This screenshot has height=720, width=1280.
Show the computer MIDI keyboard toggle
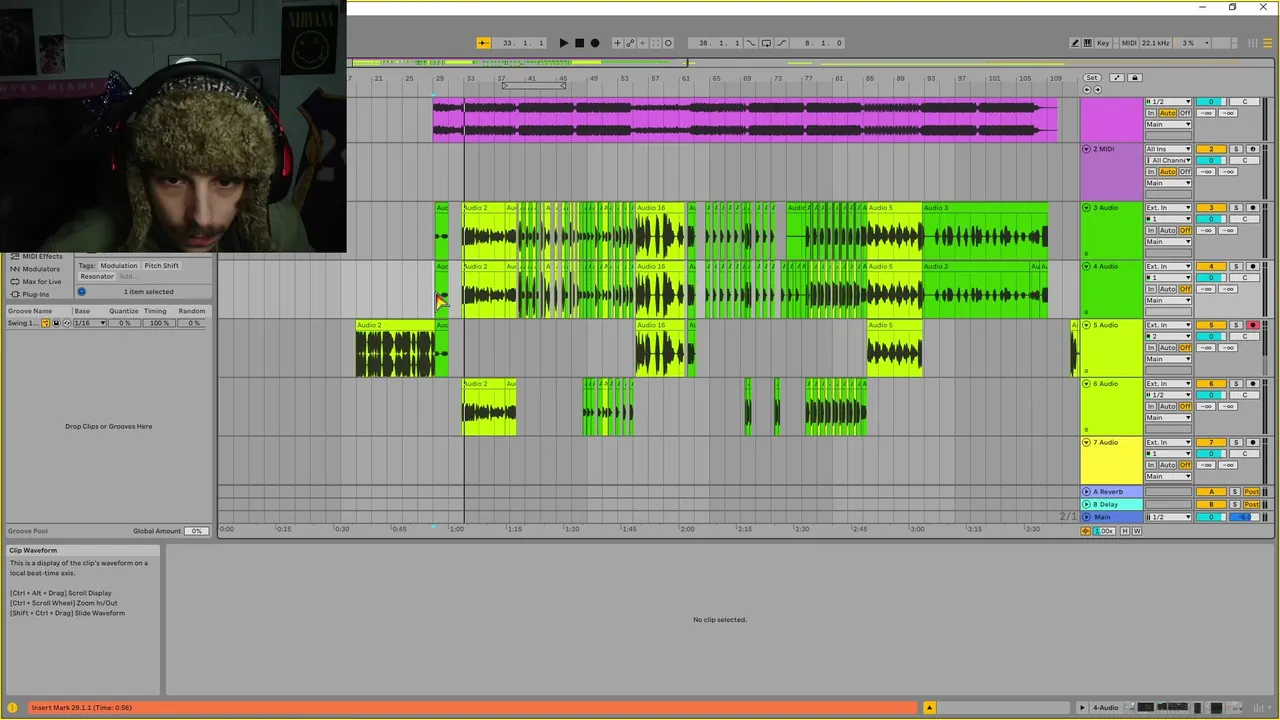(1087, 43)
